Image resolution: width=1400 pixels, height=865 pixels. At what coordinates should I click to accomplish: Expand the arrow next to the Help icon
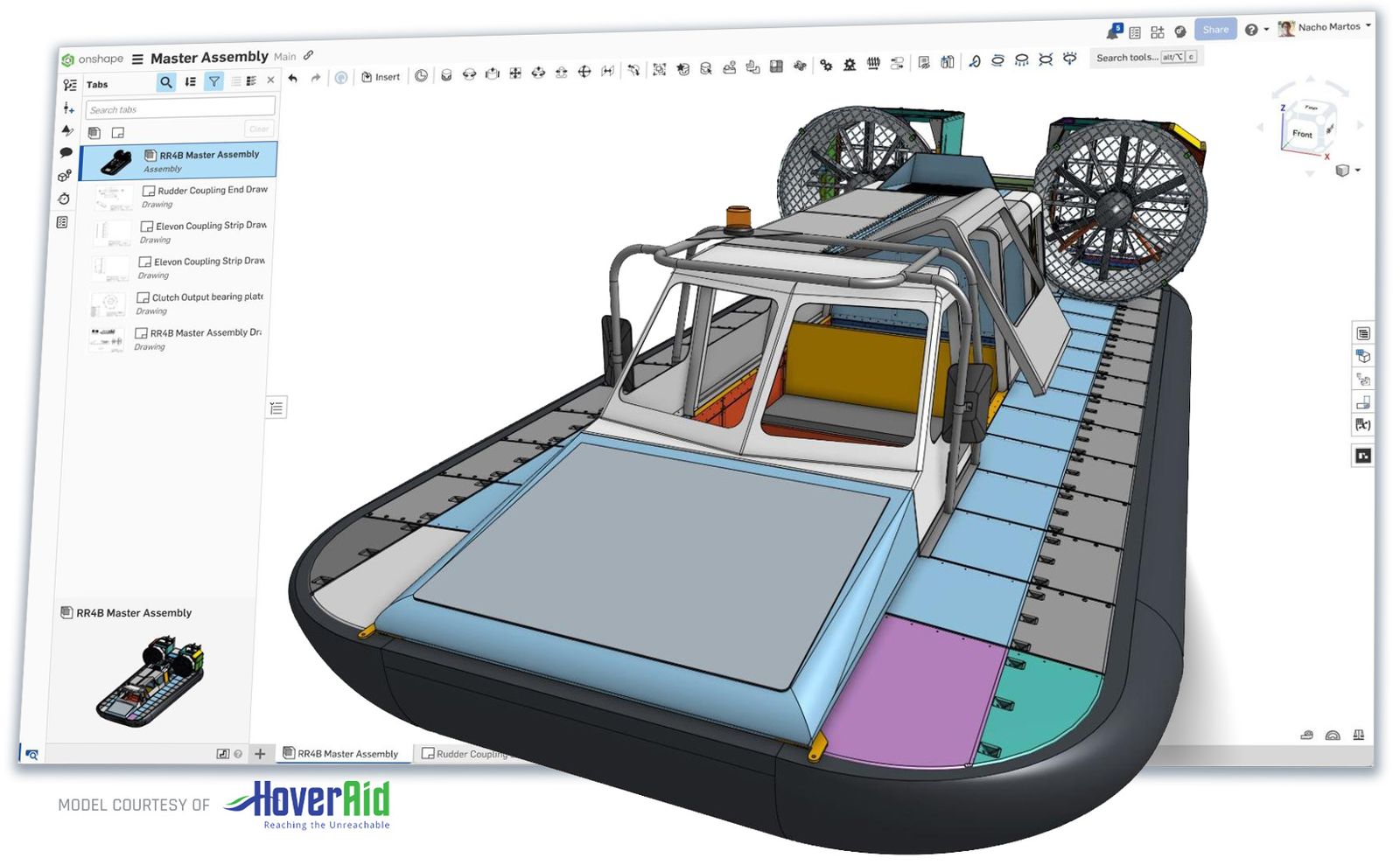(1265, 30)
